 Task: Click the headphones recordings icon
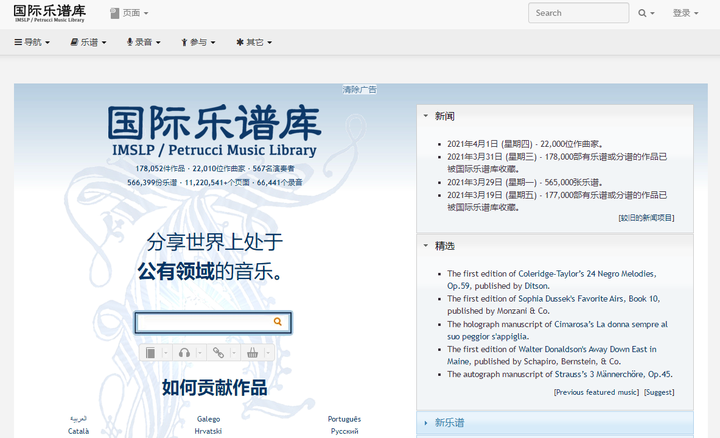pos(184,353)
